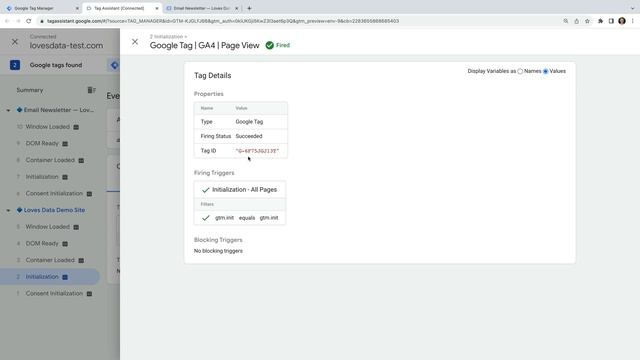Select Window Loaded event 10

click(x=47, y=127)
